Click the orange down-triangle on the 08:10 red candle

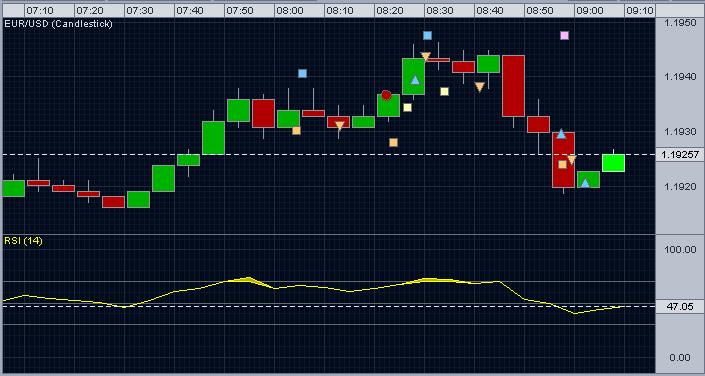(339, 126)
